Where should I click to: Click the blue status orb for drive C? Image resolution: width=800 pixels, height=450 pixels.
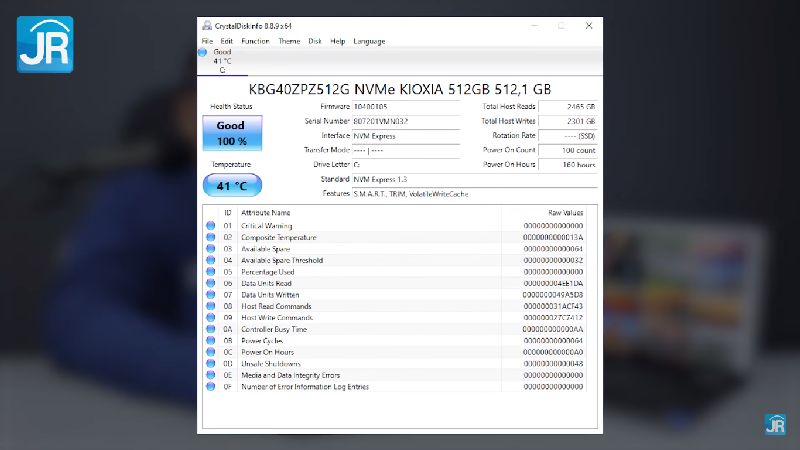pyautogui.click(x=203, y=51)
